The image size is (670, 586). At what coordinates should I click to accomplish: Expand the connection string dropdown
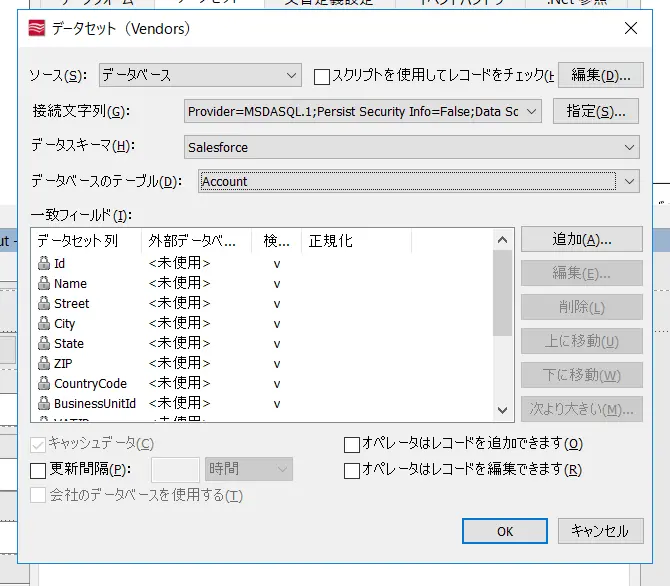coord(531,112)
